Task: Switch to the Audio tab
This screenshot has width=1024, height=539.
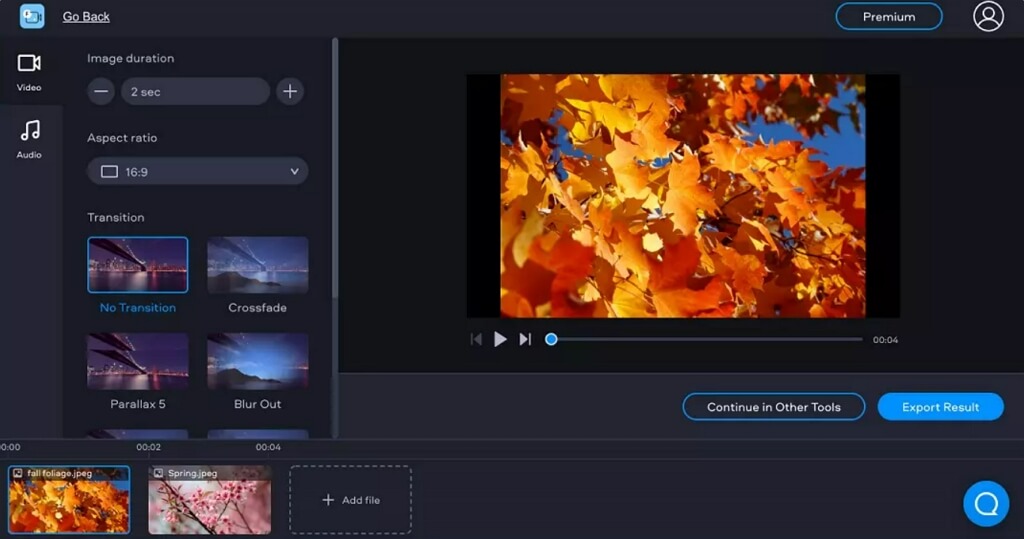Action: coord(29,139)
